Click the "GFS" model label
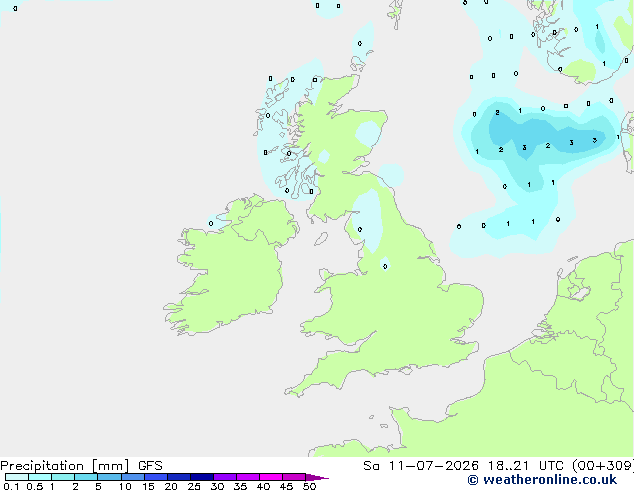634x490 pixels. 150,466
